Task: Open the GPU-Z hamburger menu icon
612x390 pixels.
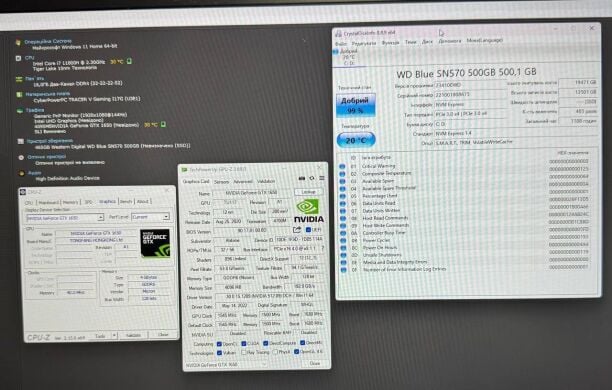Action: tap(322, 178)
